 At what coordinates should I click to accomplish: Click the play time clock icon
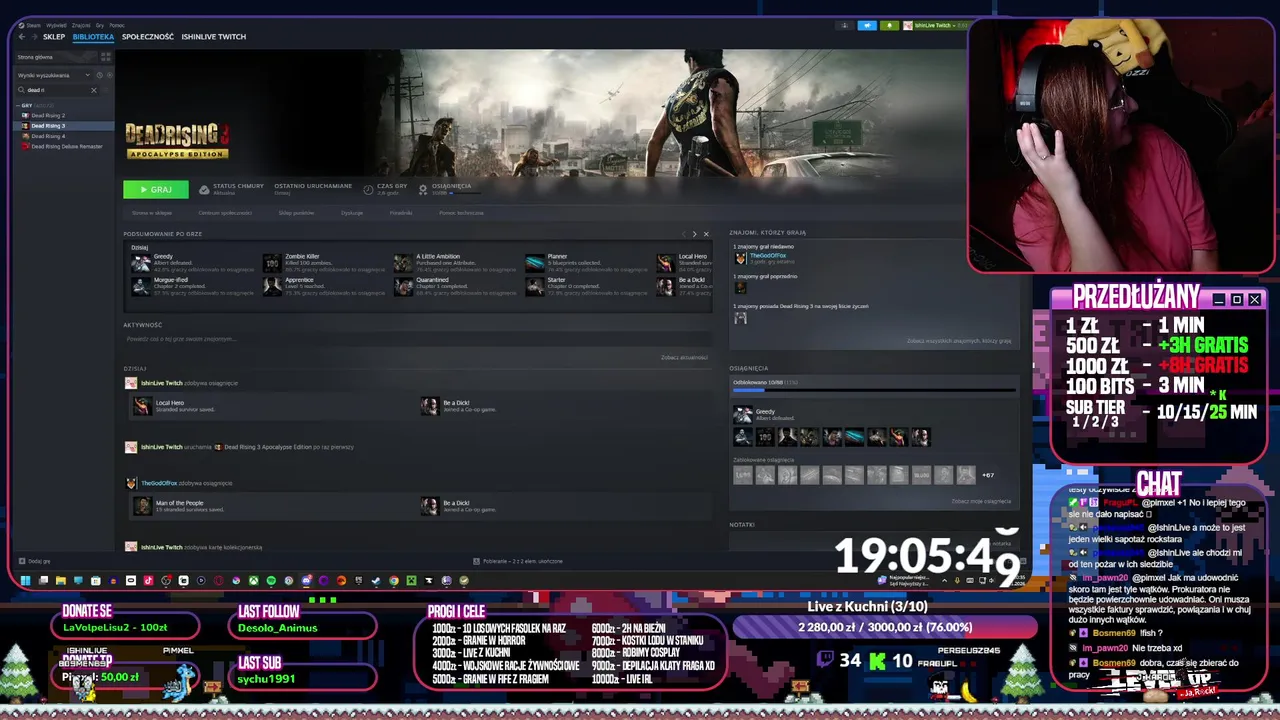click(368, 189)
